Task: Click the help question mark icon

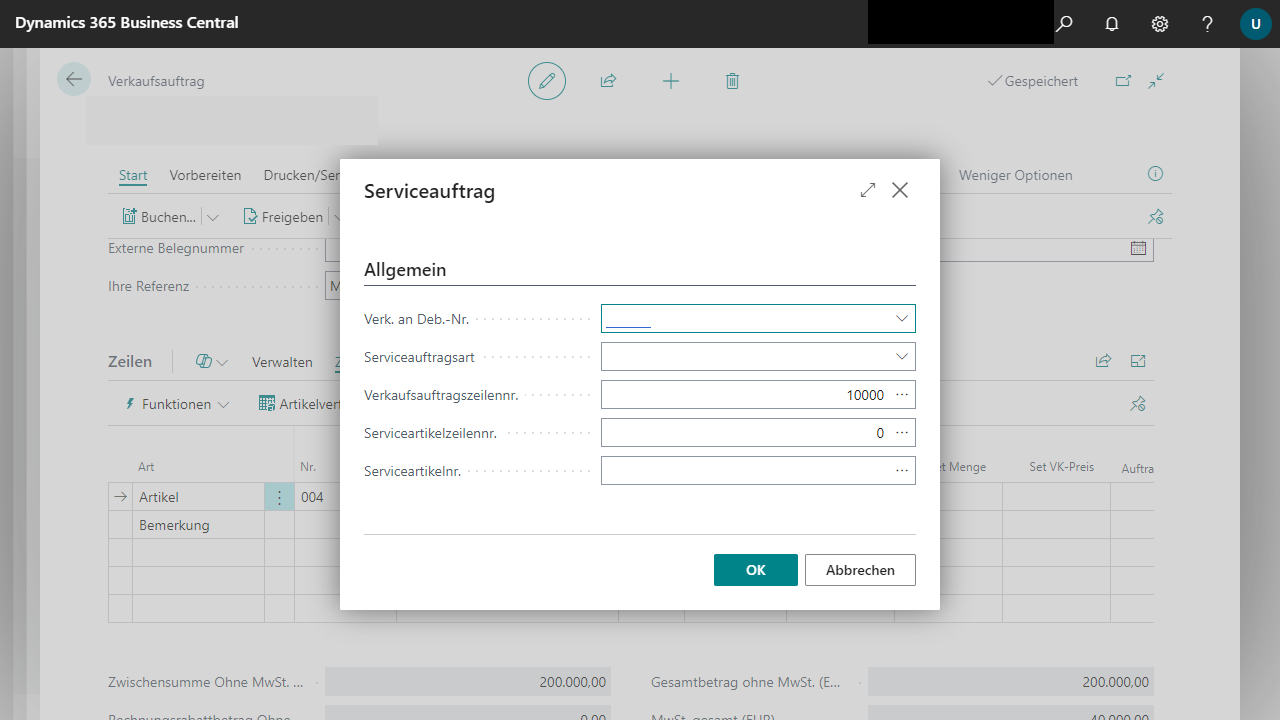Action: [1207, 23]
